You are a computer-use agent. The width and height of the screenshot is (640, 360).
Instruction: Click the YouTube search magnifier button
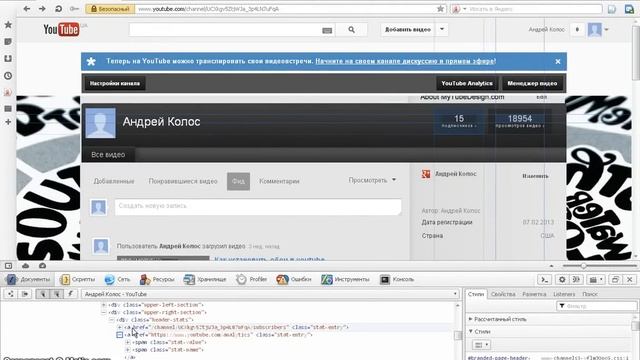351,30
